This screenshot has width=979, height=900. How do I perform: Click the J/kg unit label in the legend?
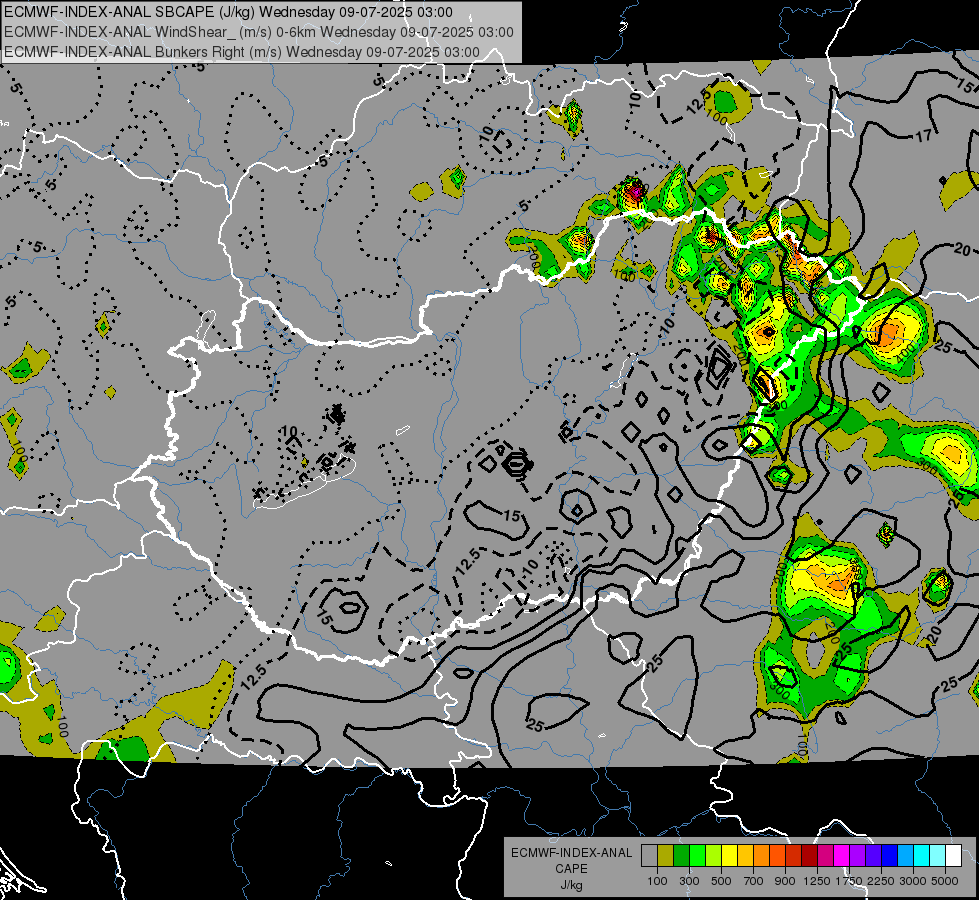coord(571,885)
